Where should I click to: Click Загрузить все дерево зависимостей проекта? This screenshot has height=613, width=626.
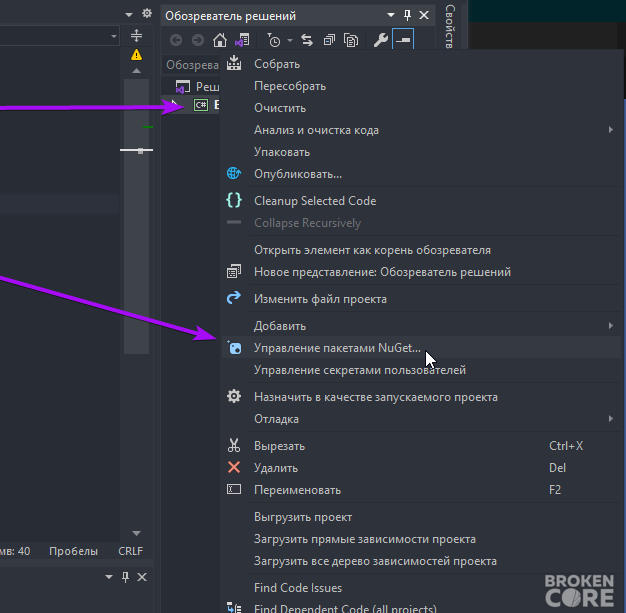point(420,561)
